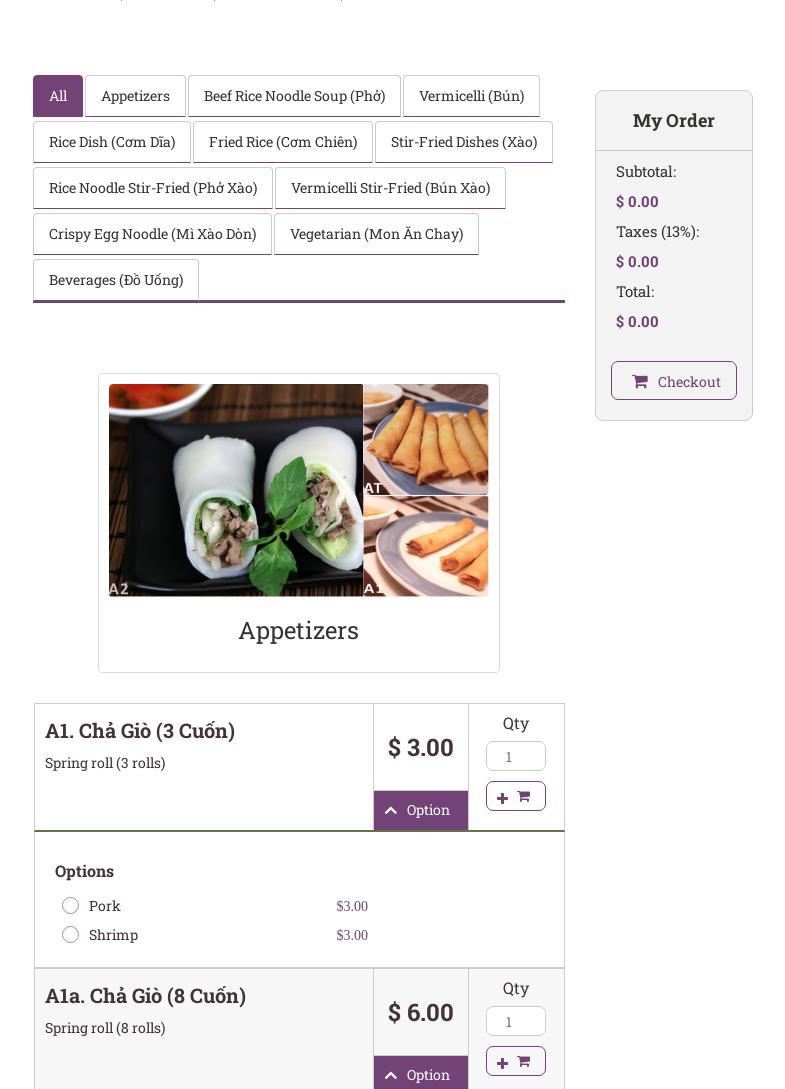Select the Fried Rice (Cơm Chiên) tab

283,142
